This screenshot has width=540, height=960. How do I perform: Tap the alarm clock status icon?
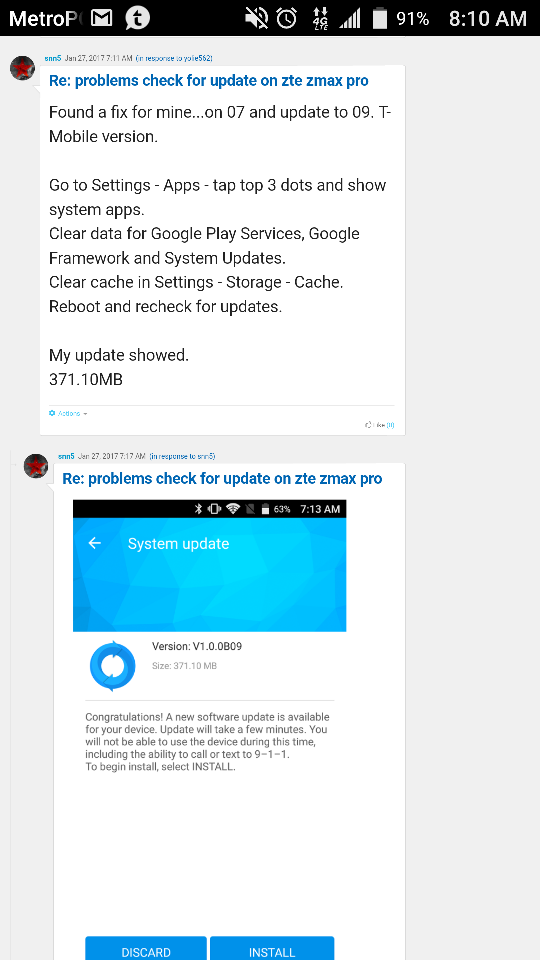coord(287,19)
